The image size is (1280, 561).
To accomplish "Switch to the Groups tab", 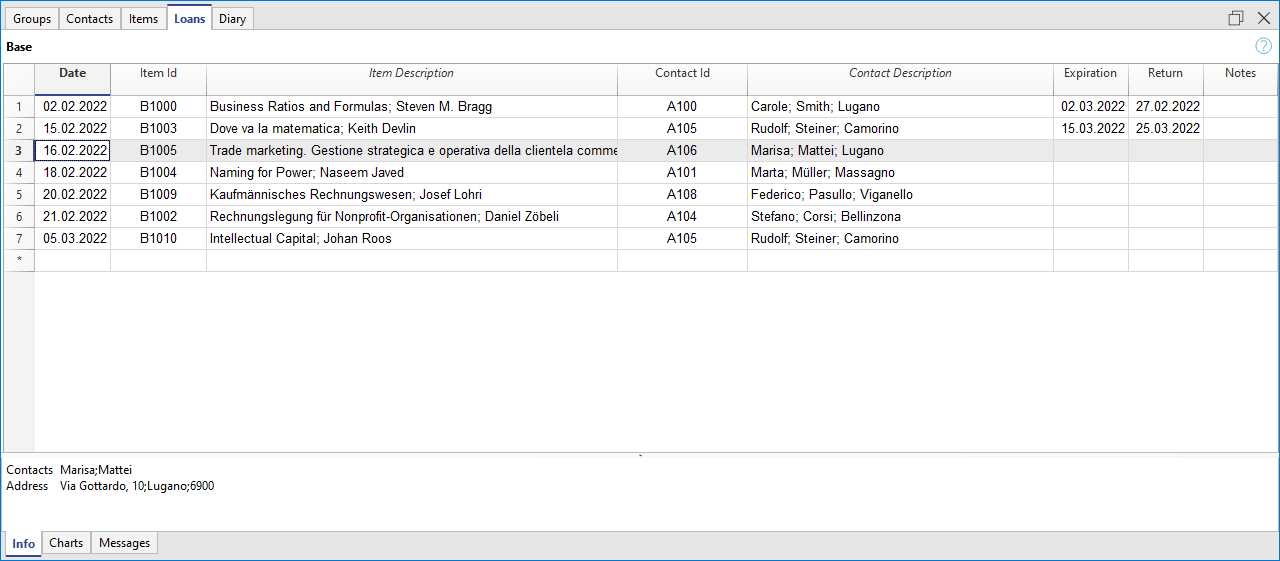I will tap(32, 19).
